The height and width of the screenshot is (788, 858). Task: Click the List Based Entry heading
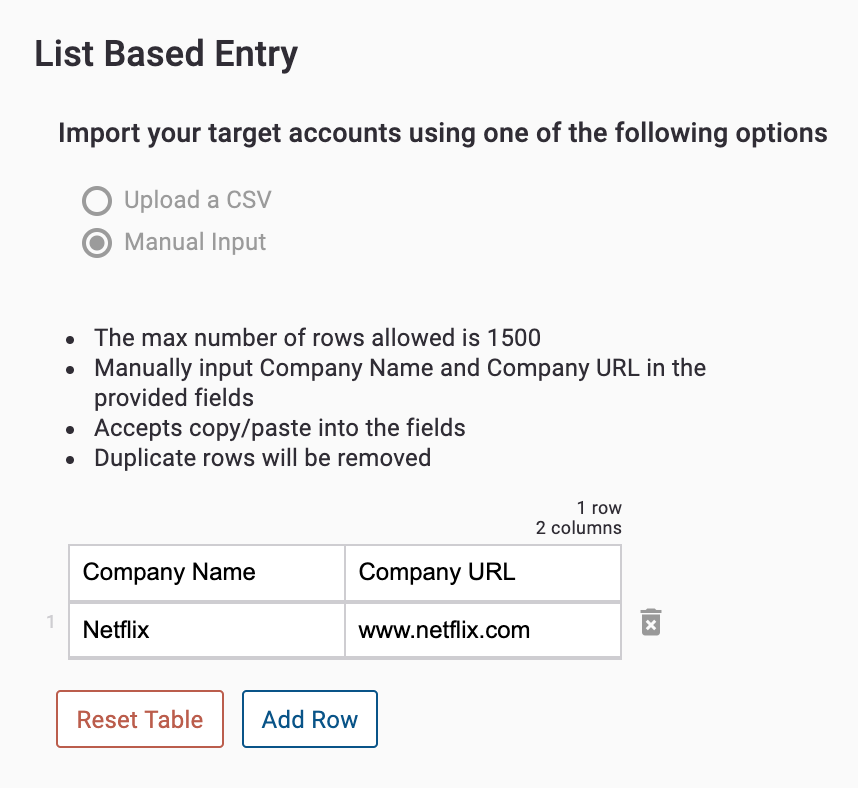tap(166, 54)
